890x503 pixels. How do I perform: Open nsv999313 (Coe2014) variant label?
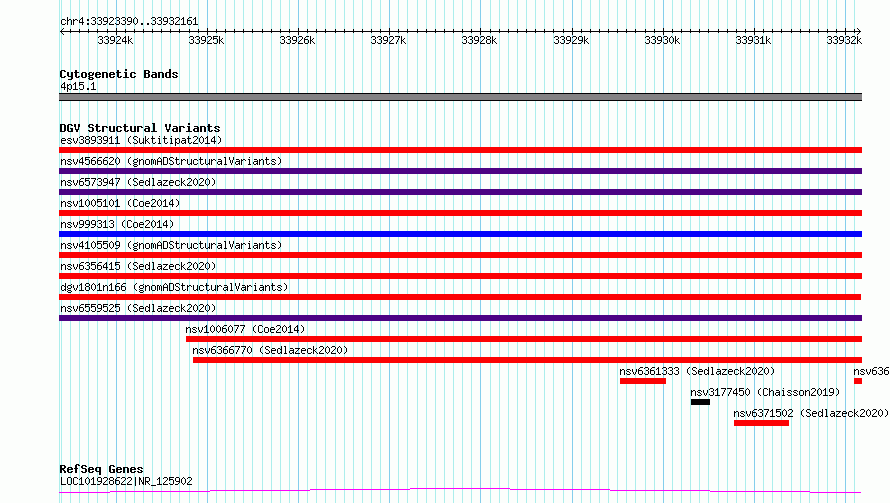coord(117,224)
